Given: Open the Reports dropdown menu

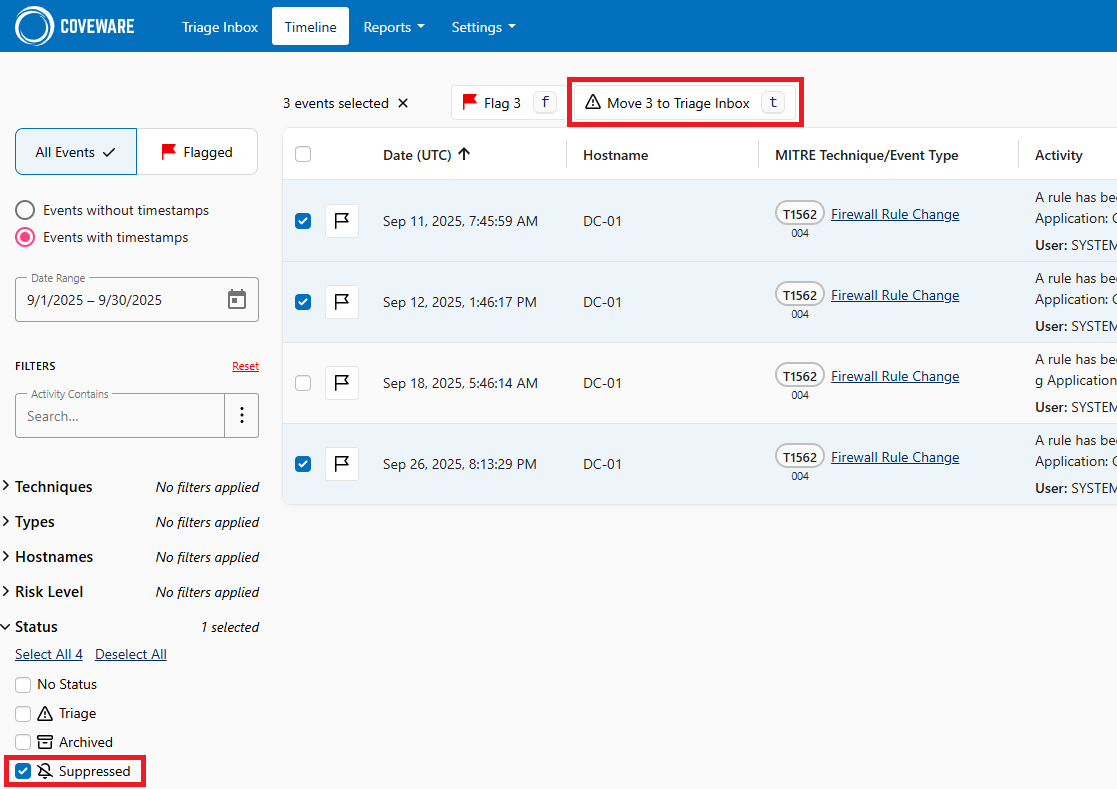Looking at the screenshot, I should 393,27.
